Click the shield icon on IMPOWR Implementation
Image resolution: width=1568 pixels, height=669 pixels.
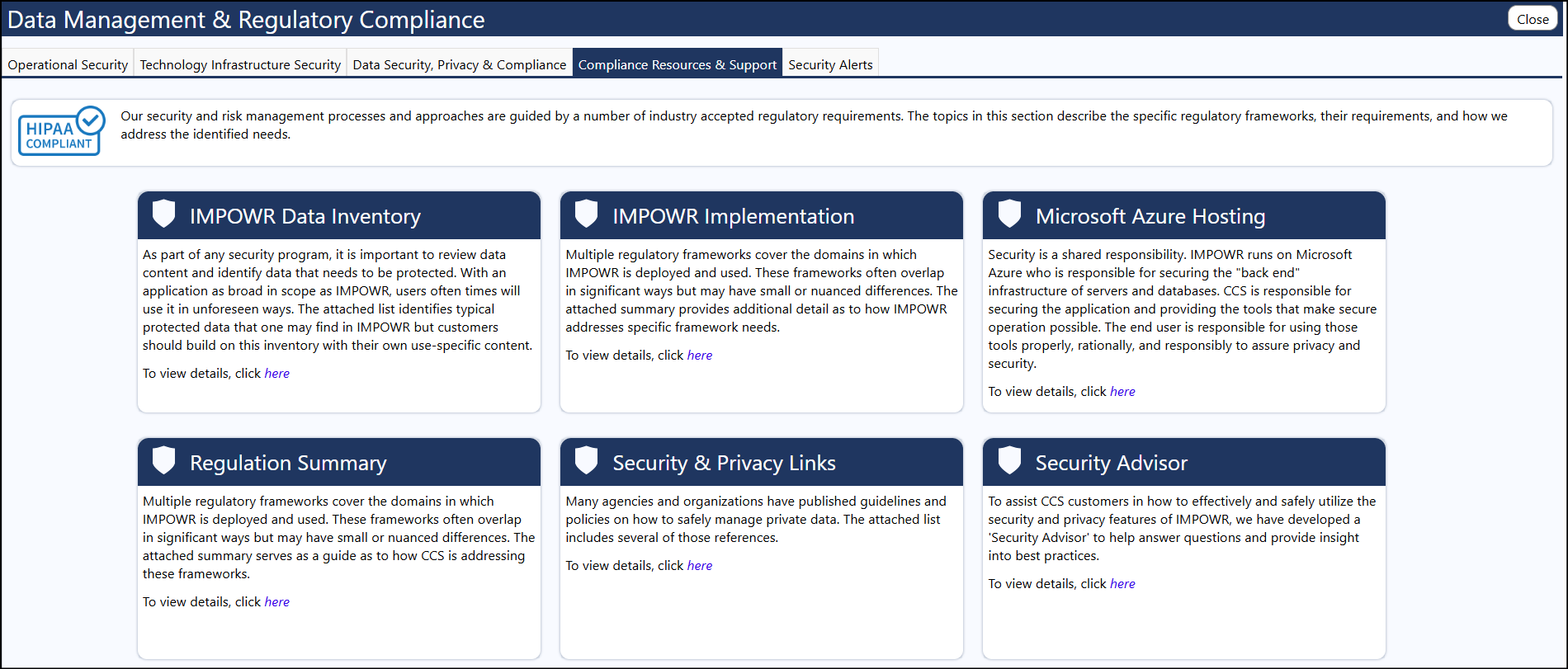pyautogui.click(x=587, y=214)
